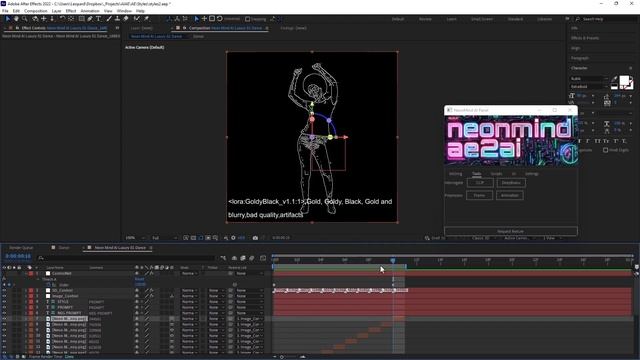This screenshot has width=640, height=360.
Task: Click the DeepBooru button in NeonMind panel
Action: [511, 183]
